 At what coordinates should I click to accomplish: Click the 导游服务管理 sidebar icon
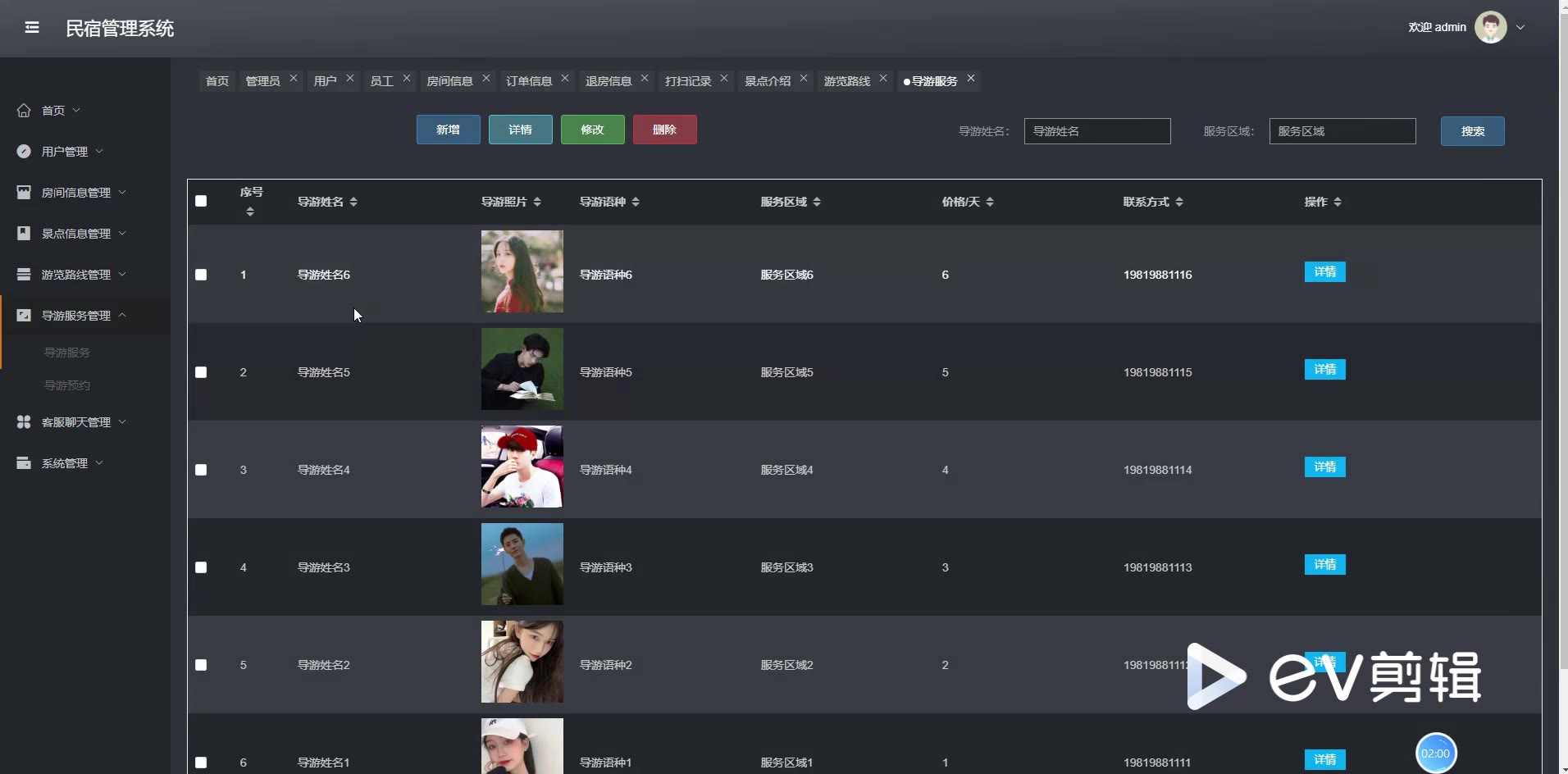(x=24, y=315)
